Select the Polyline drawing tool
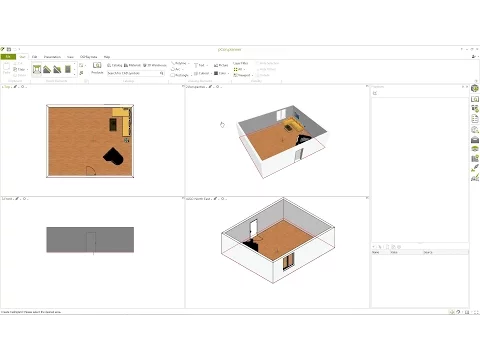The image size is (480, 360). pos(179,63)
